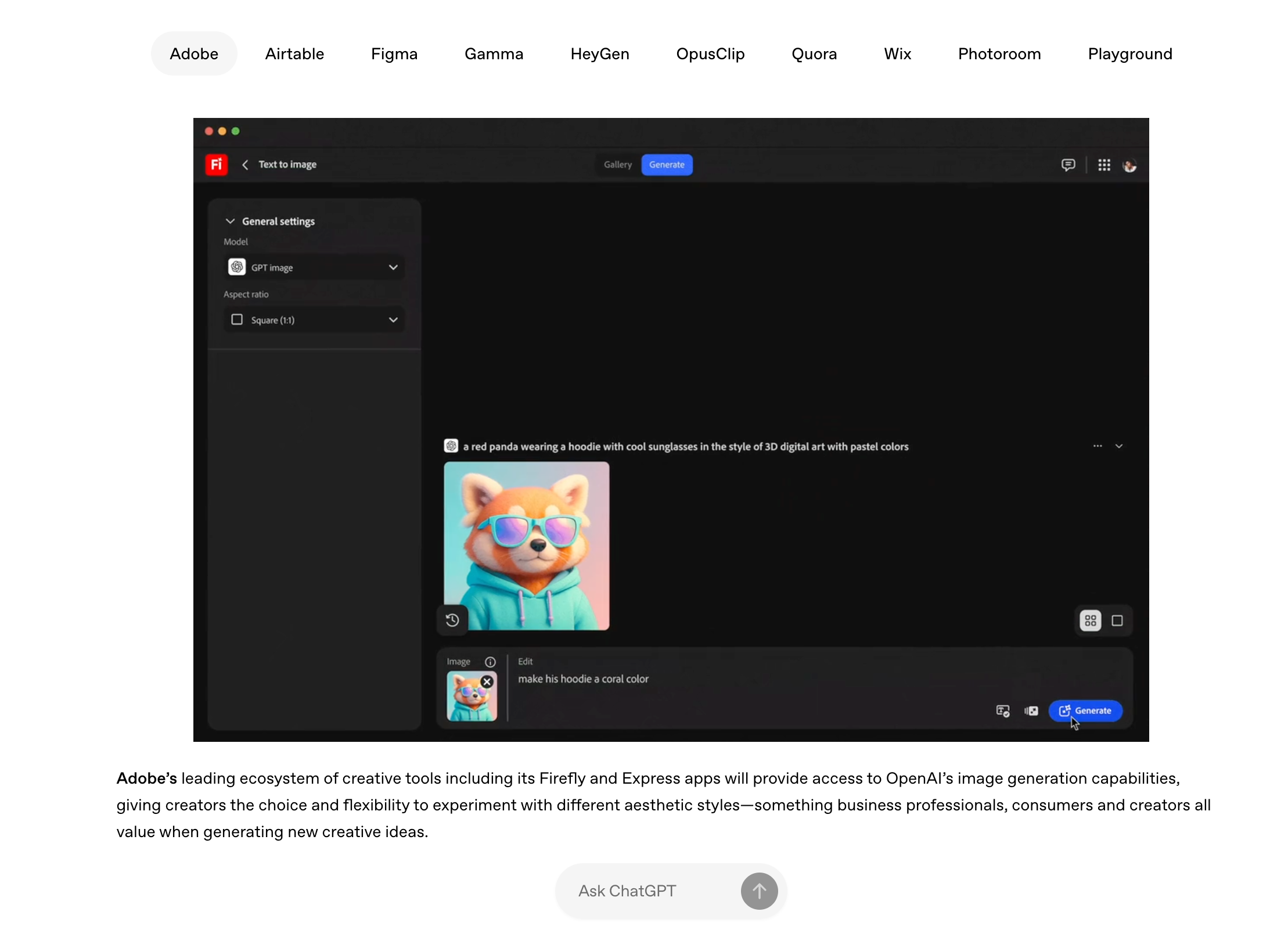Switch to grid view layout
Image resolution: width=1288 pixels, height=926 pixels.
coord(1091,621)
